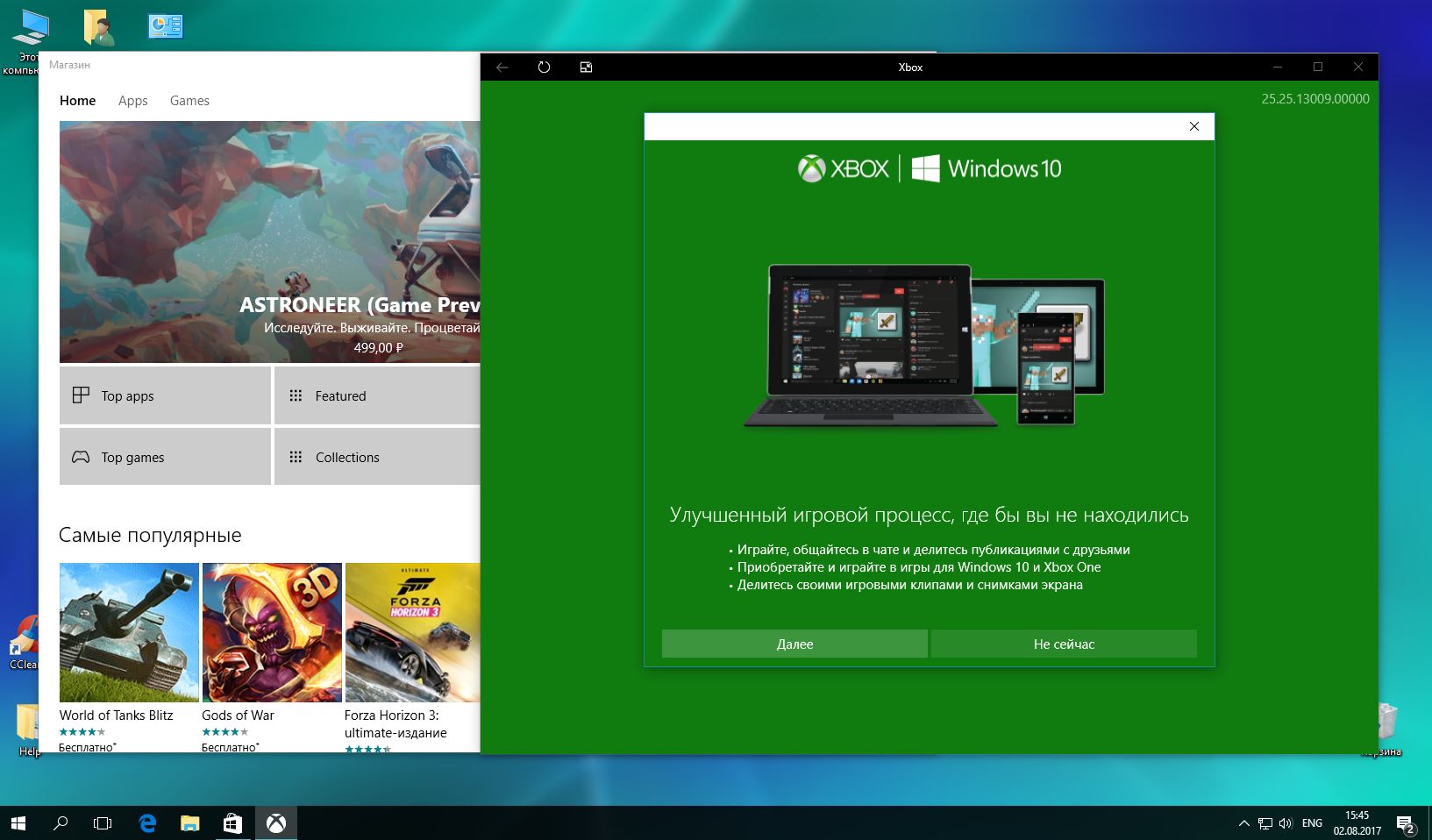Image resolution: width=1432 pixels, height=840 pixels.
Task: Open Collections tile in Store
Action: (x=377, y=456)
